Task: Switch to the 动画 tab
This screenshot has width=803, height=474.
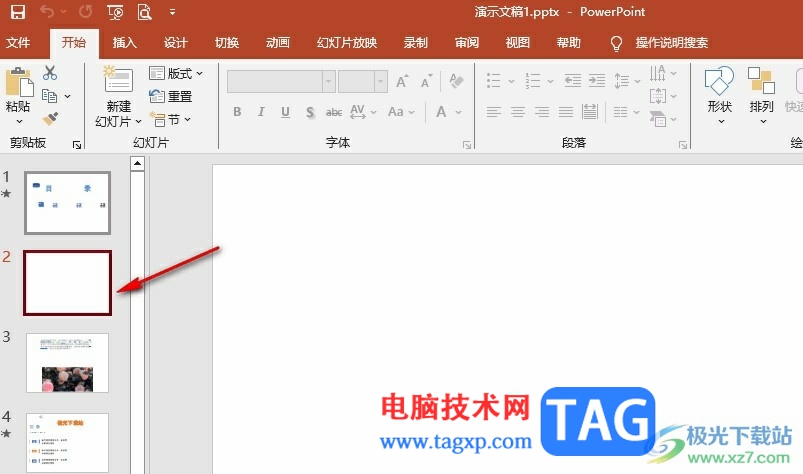Action: click(278, 42)
